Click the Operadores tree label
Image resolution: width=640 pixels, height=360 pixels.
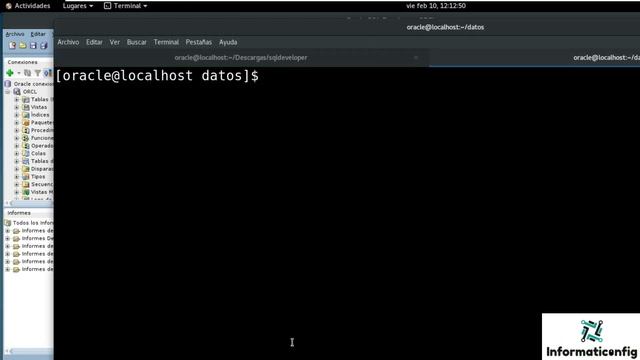click(42, 146)
